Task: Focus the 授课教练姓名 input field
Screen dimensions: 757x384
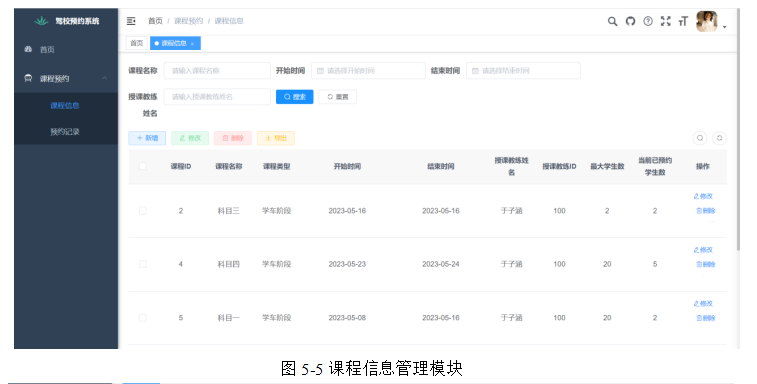Action: (217, 97)
